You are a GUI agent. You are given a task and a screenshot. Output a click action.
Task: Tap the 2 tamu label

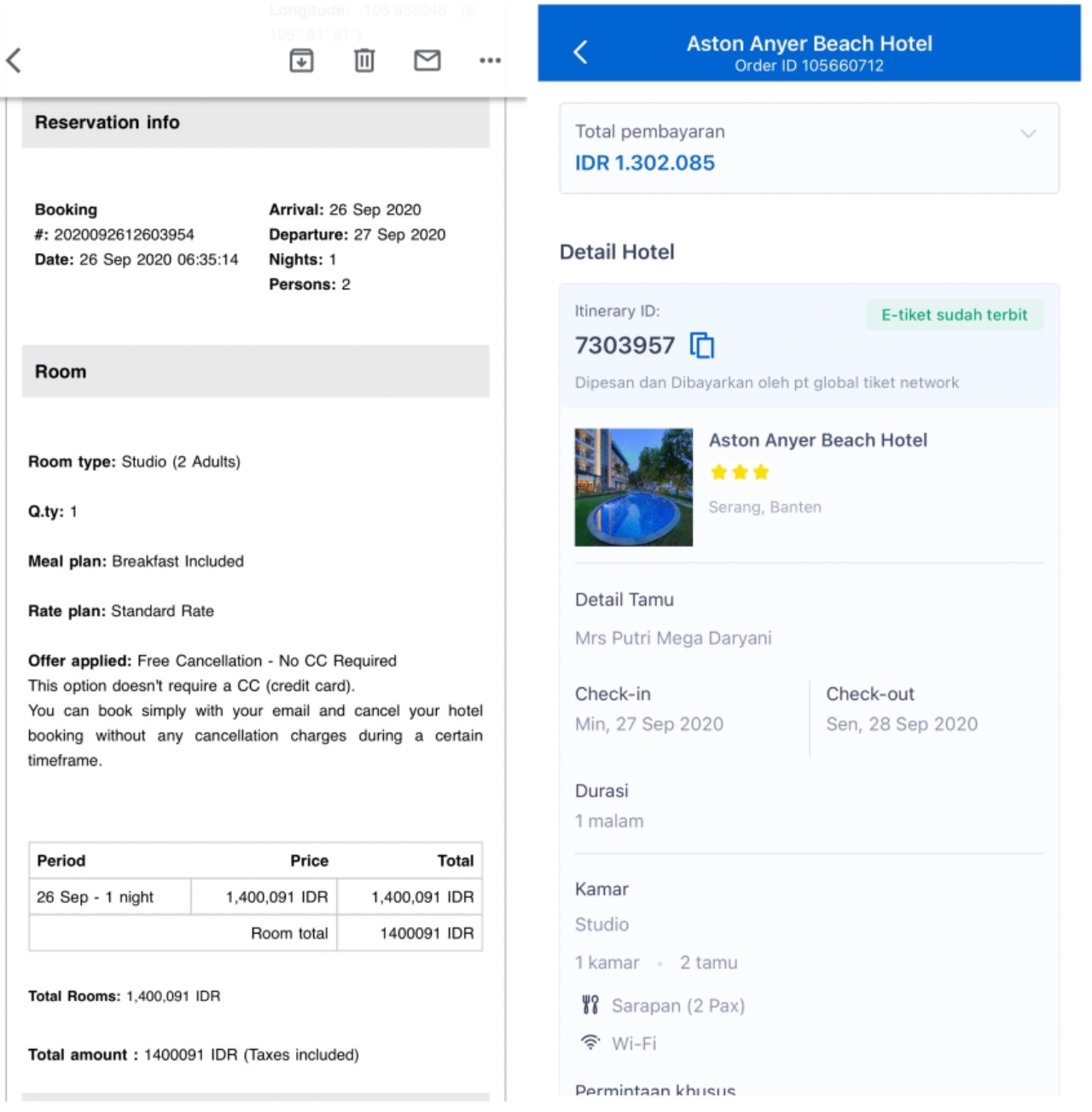[x=708, y=962]
